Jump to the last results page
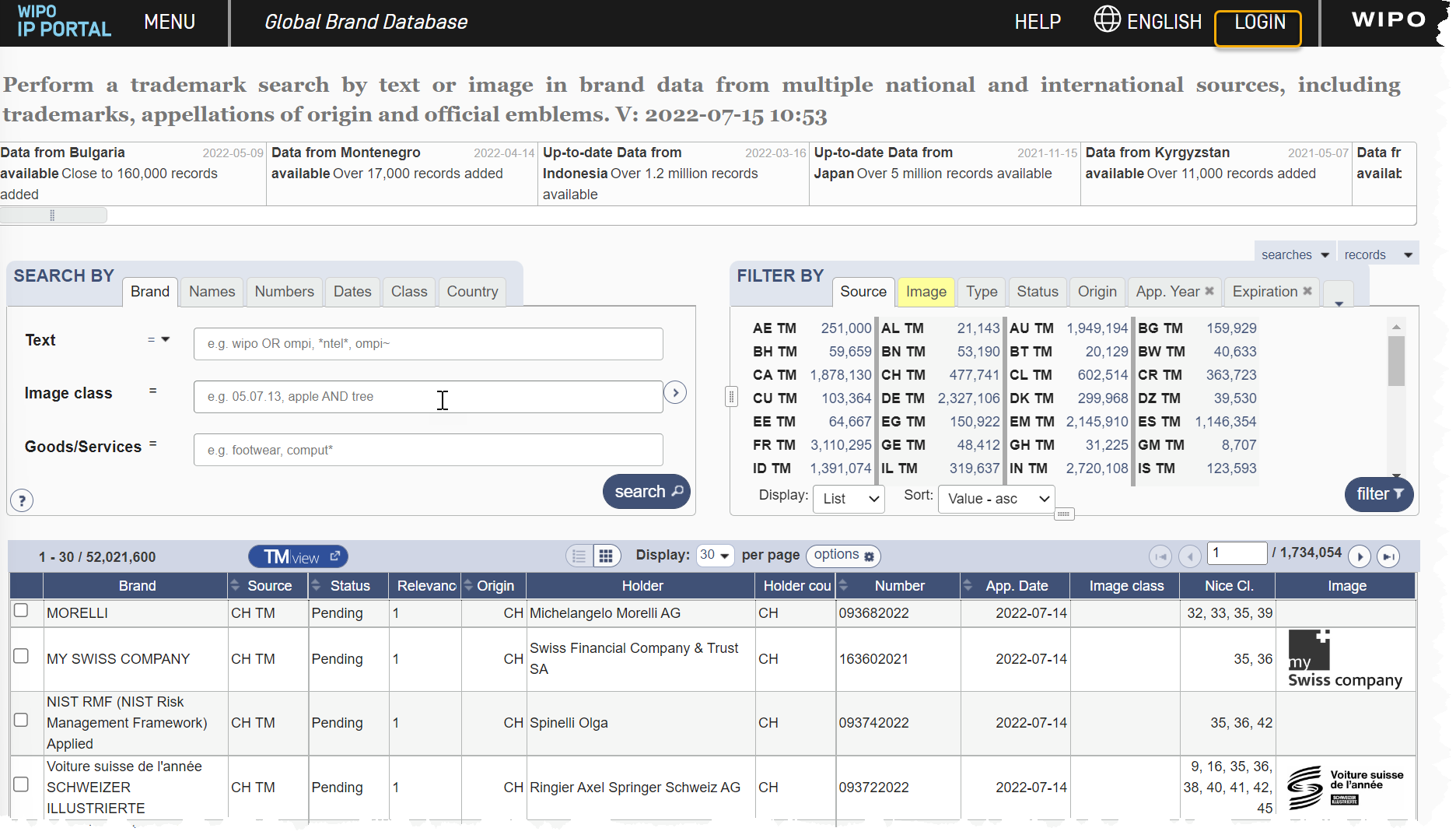 click(1389, 556)
